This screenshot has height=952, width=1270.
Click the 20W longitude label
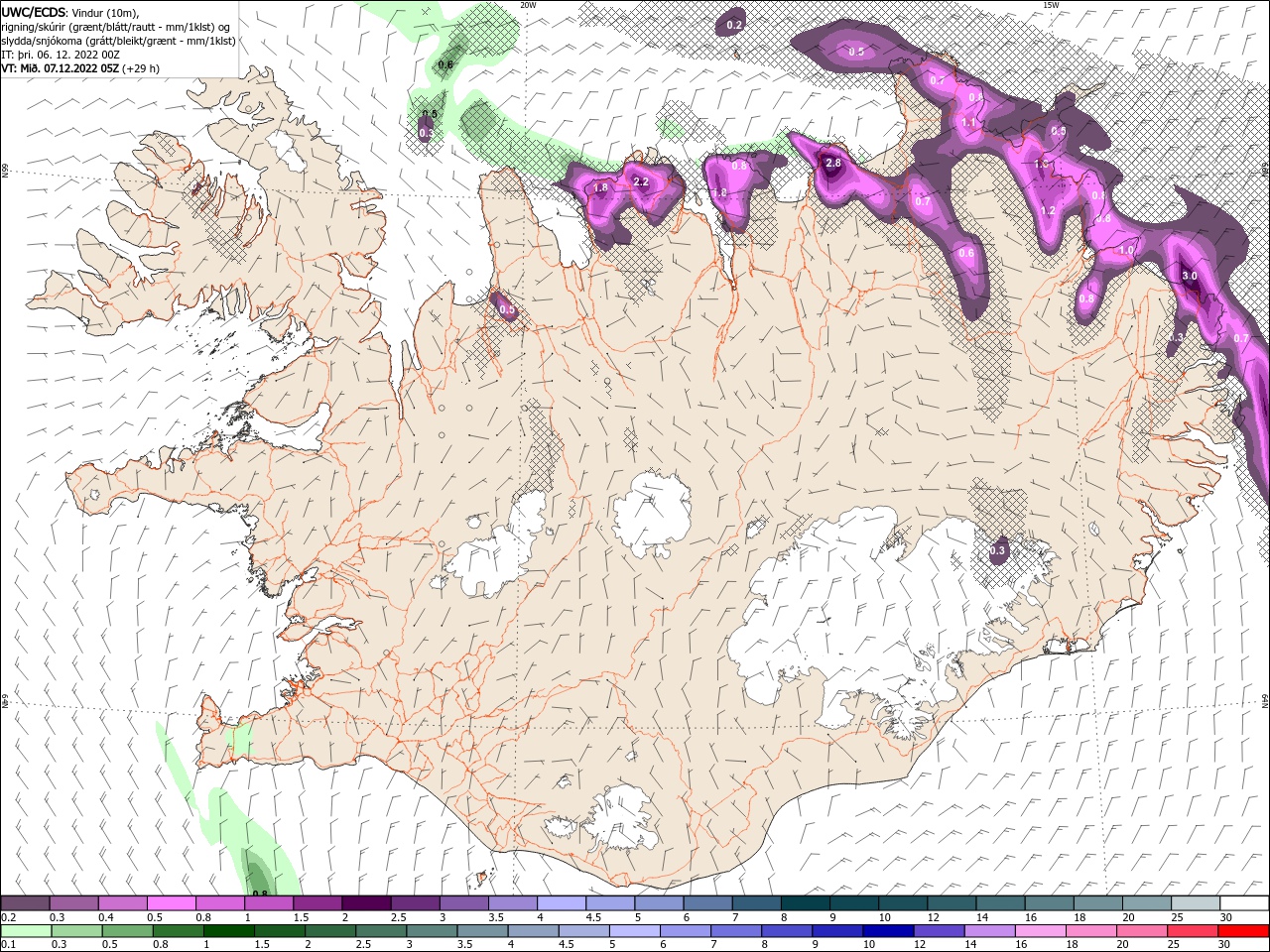coord(528,5)
